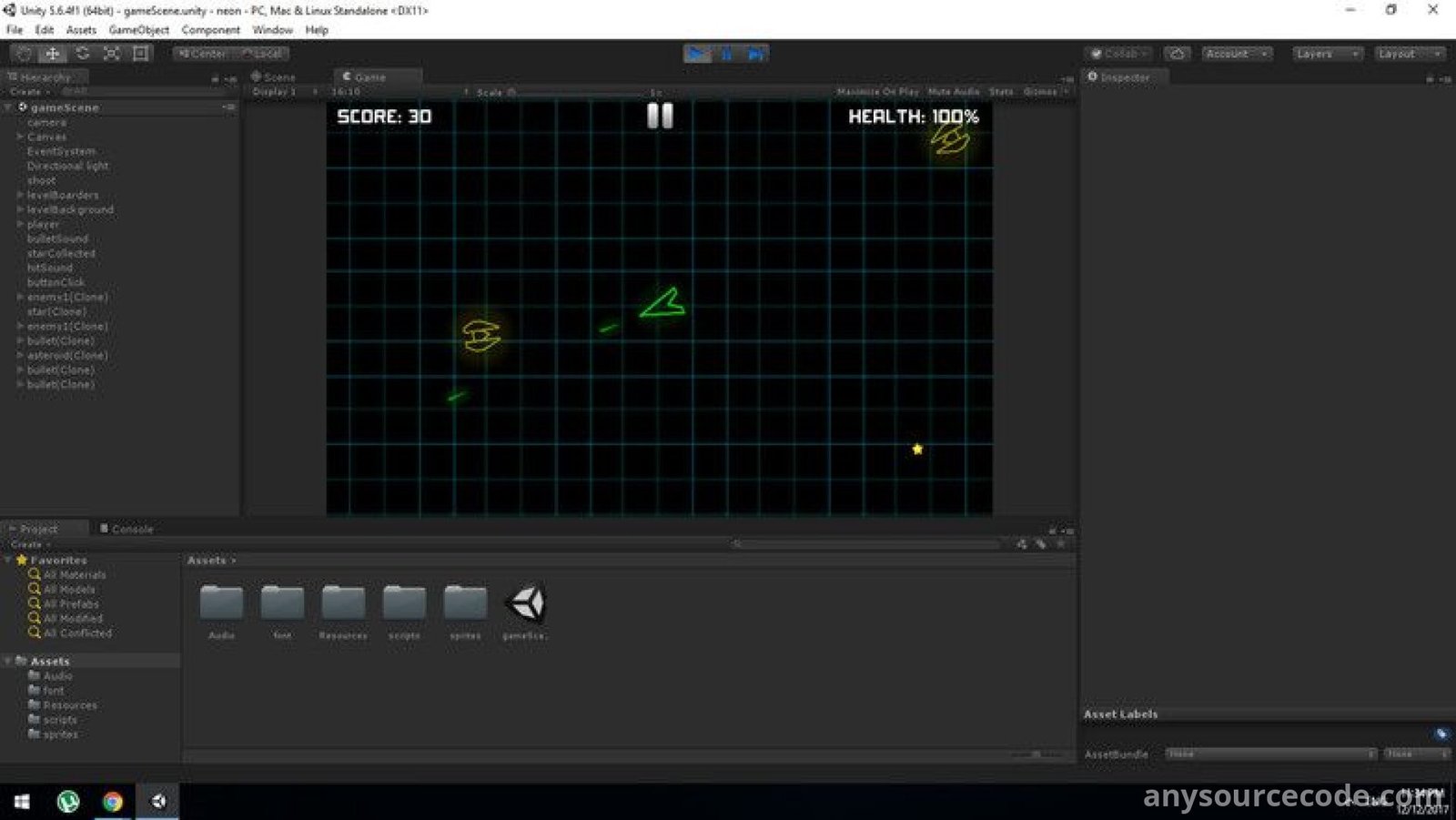The width and height of the screenshot is (1456, 820).
Task: Expand the player object in Hierarchy
Action: (x=20, y=224)
